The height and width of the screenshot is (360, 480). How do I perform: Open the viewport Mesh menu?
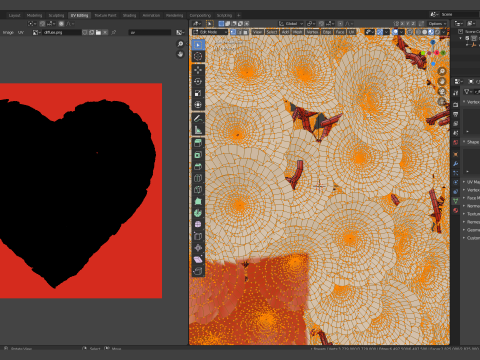[x=297, y=32]
